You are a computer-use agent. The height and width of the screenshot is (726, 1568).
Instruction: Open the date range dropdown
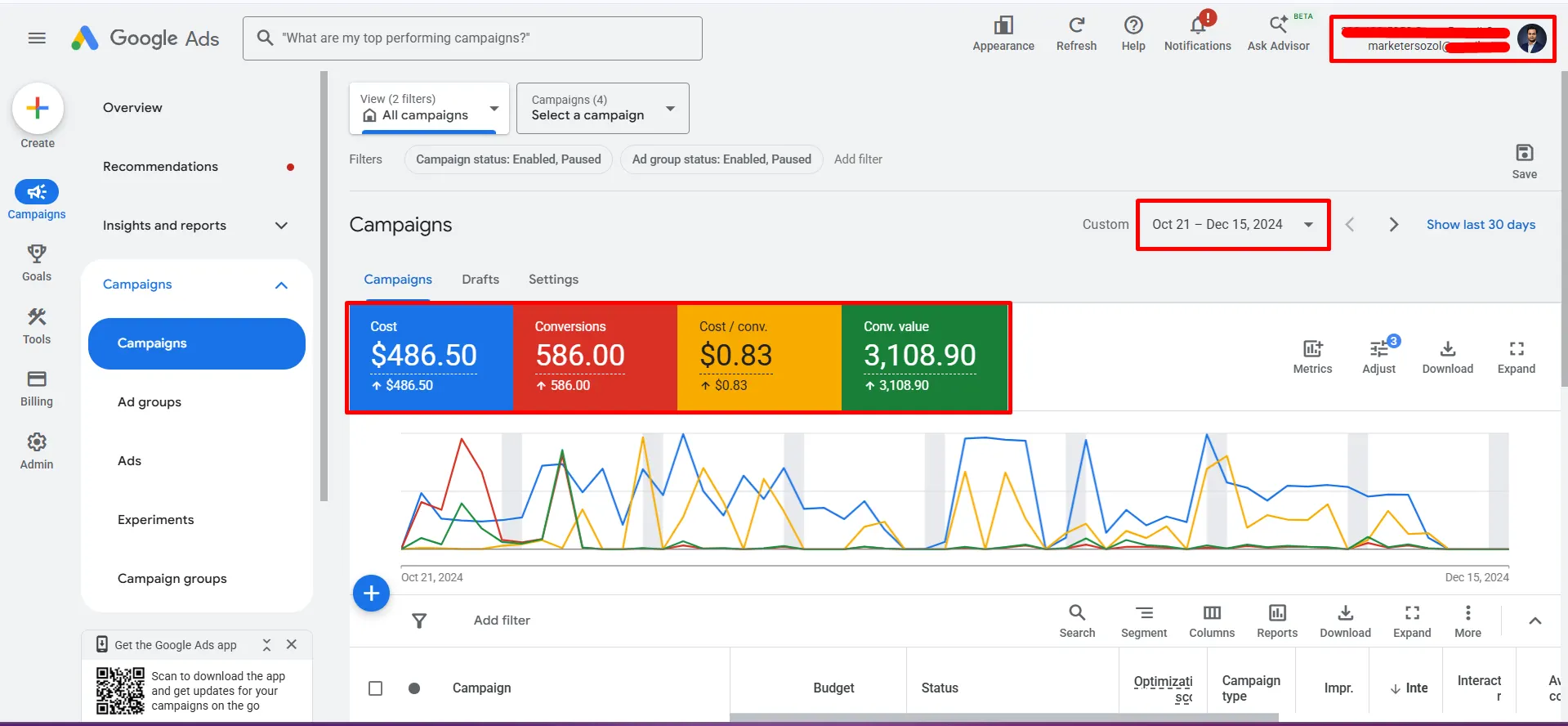point(1233,225)
